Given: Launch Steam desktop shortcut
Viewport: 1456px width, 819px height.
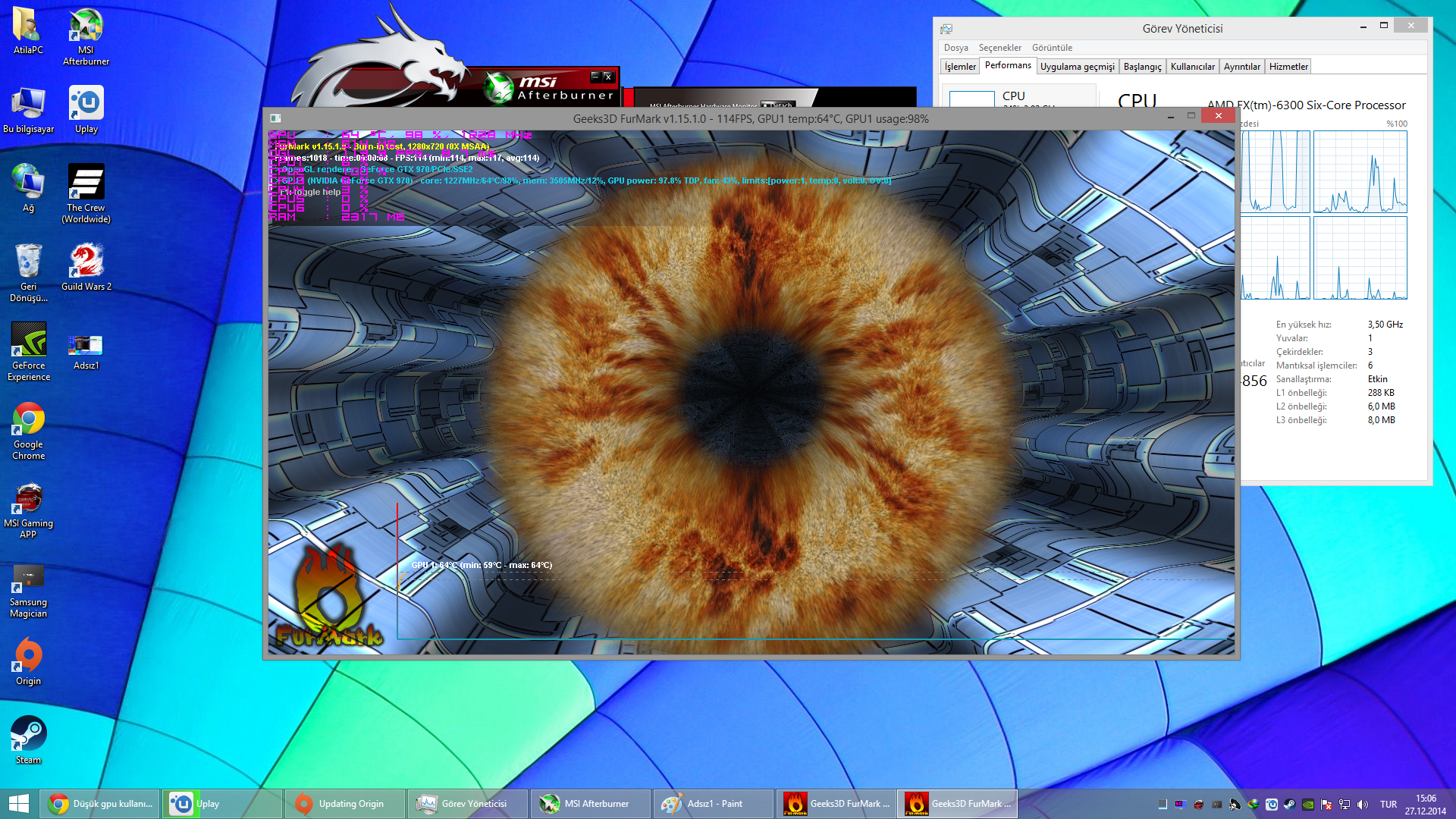Looking at the screenshot, I should point(28,741).
